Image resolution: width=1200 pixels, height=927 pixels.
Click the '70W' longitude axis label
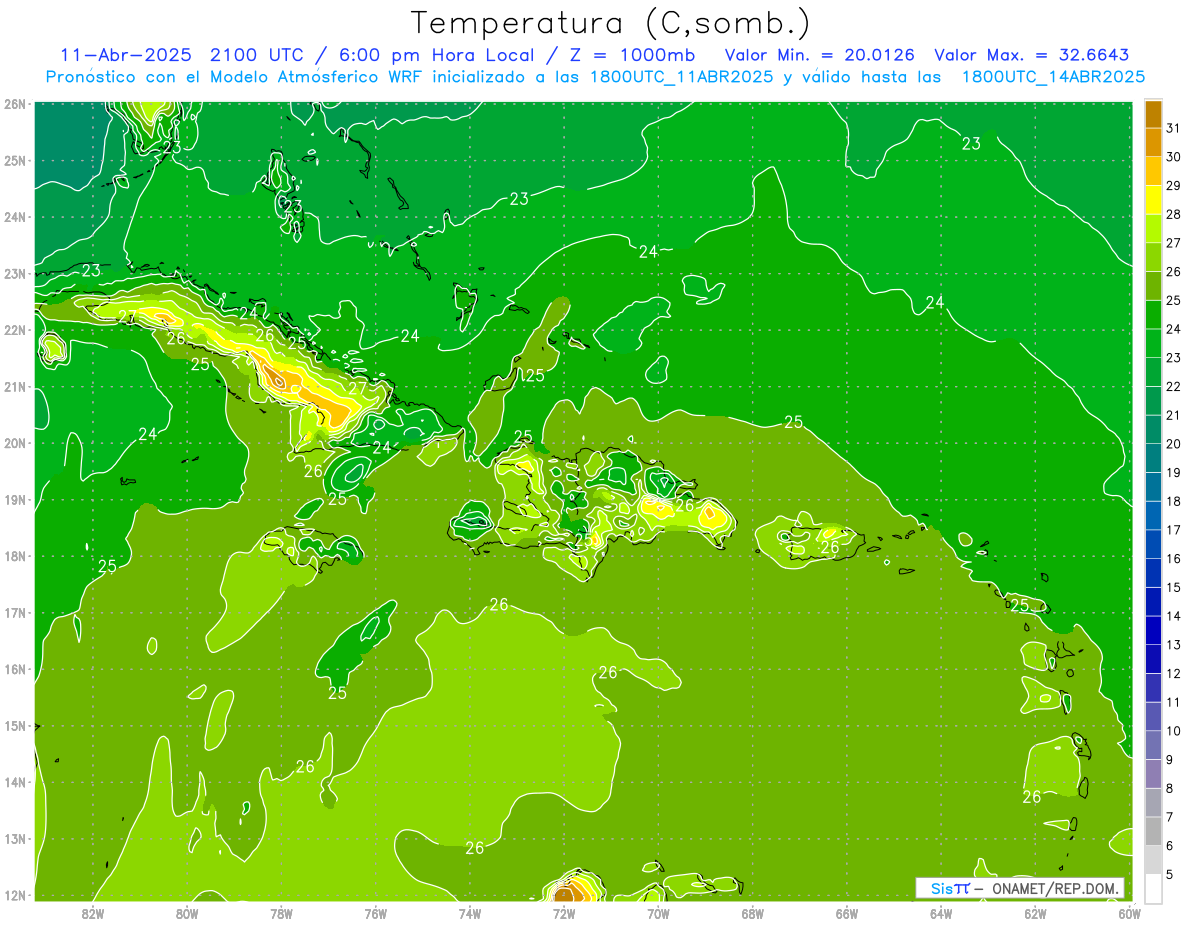tap(658, 913)
